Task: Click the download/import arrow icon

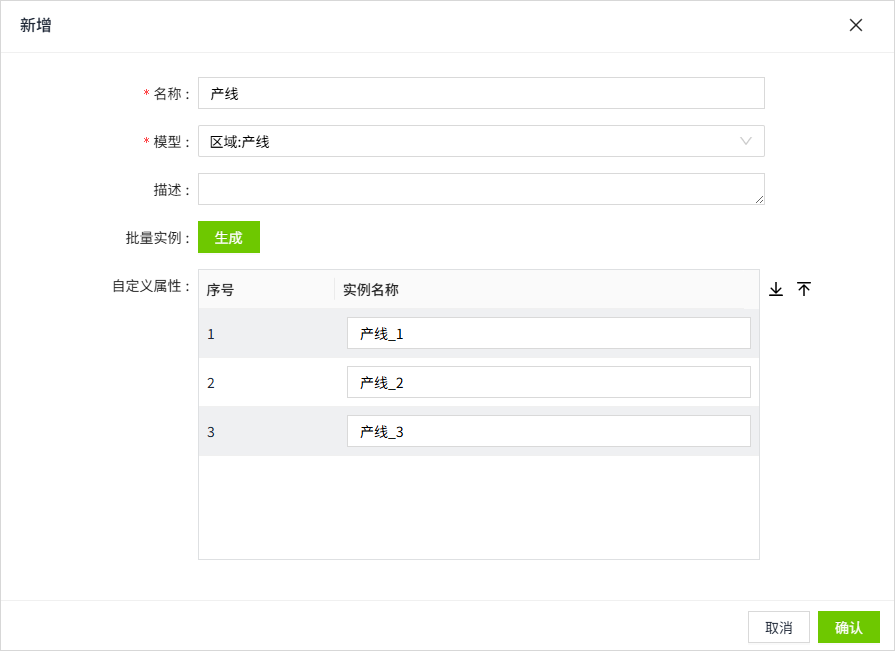Action: [x=776, y=289]
